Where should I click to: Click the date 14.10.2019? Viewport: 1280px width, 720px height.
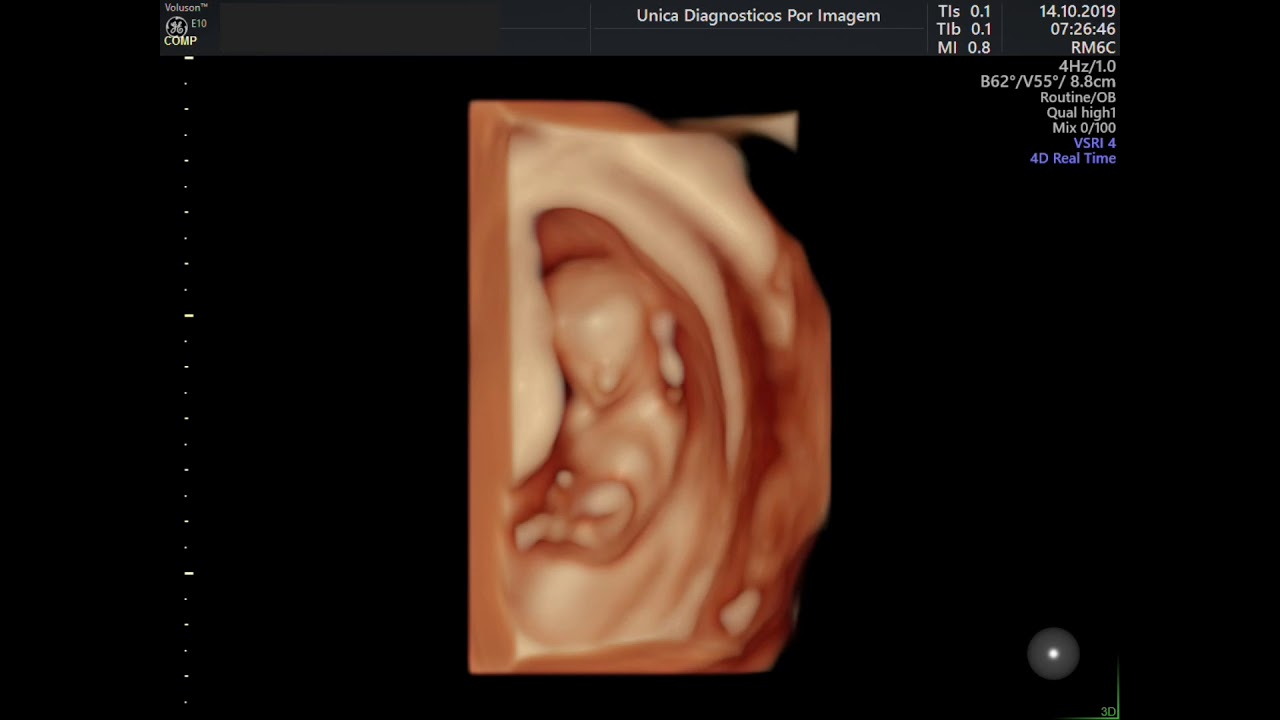click(x=1077, y=12)
